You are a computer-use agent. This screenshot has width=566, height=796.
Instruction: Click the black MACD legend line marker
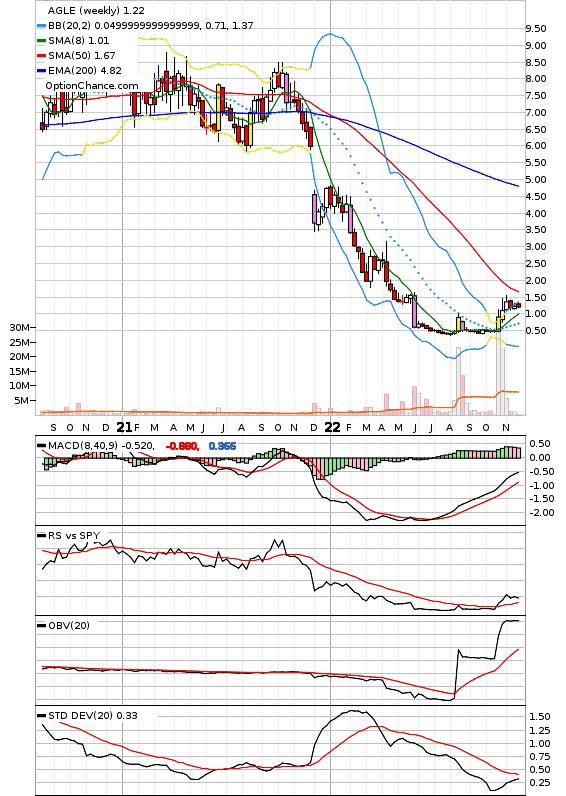click(42, 446)
